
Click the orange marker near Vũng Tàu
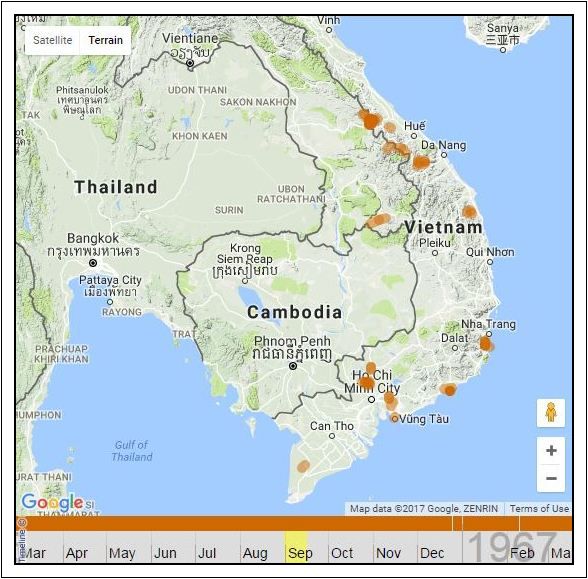(x=394, y=417)
